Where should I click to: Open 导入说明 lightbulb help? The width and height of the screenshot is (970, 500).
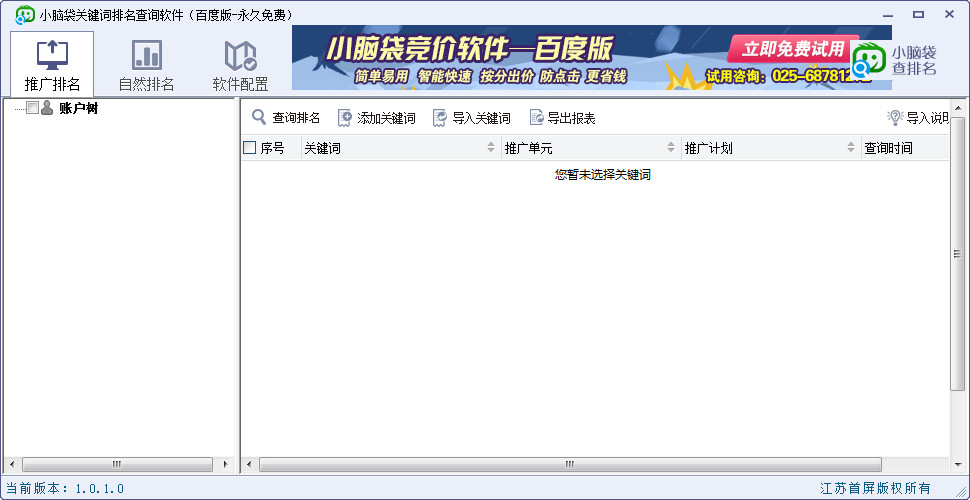(917, 118)
